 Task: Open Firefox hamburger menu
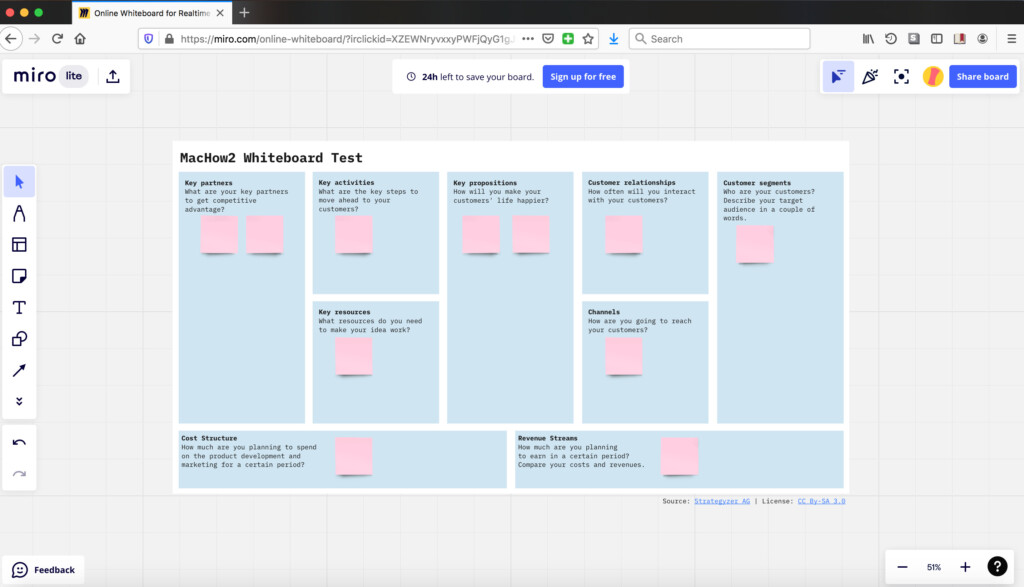[x=1010, y=39]
